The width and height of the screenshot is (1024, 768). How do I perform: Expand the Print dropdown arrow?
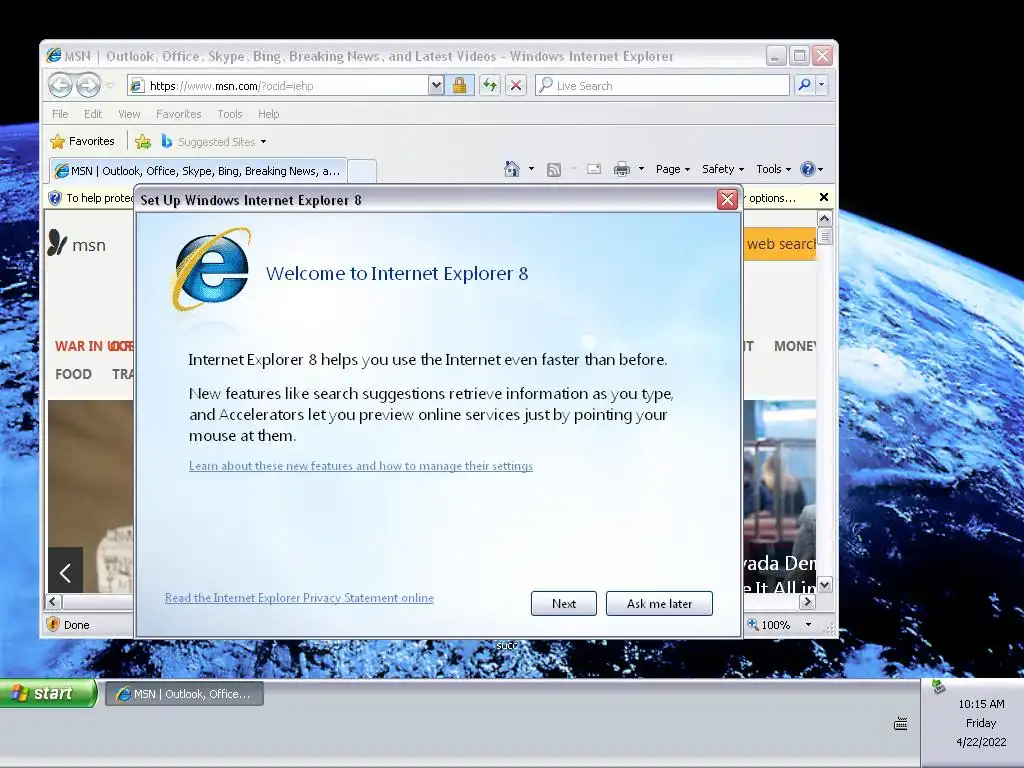tap(641, 169)
